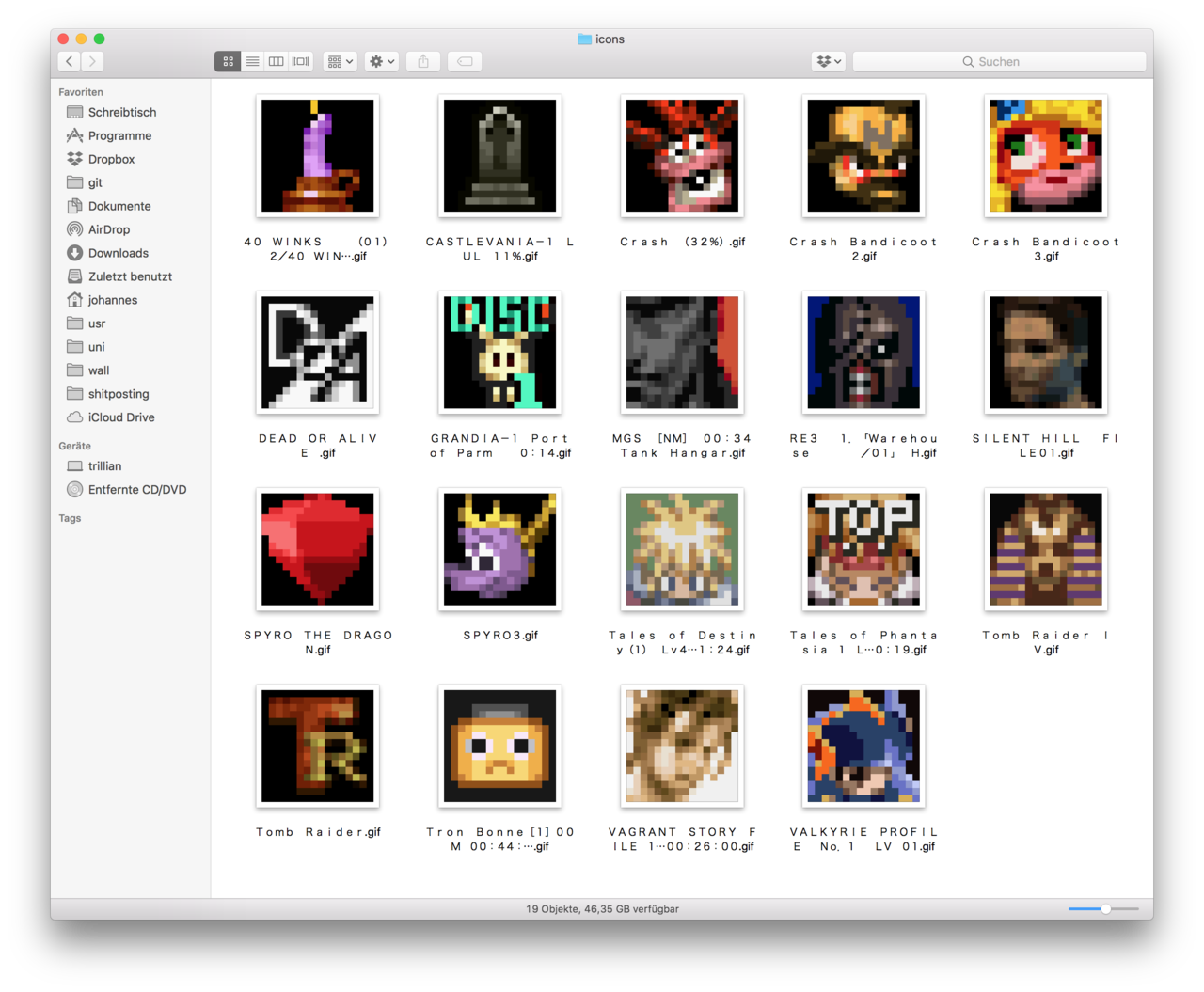This screenshot has height=992, width=1204.
Task: Switch to column view mode
Action: pyautogui.click(x=277, y=61)
